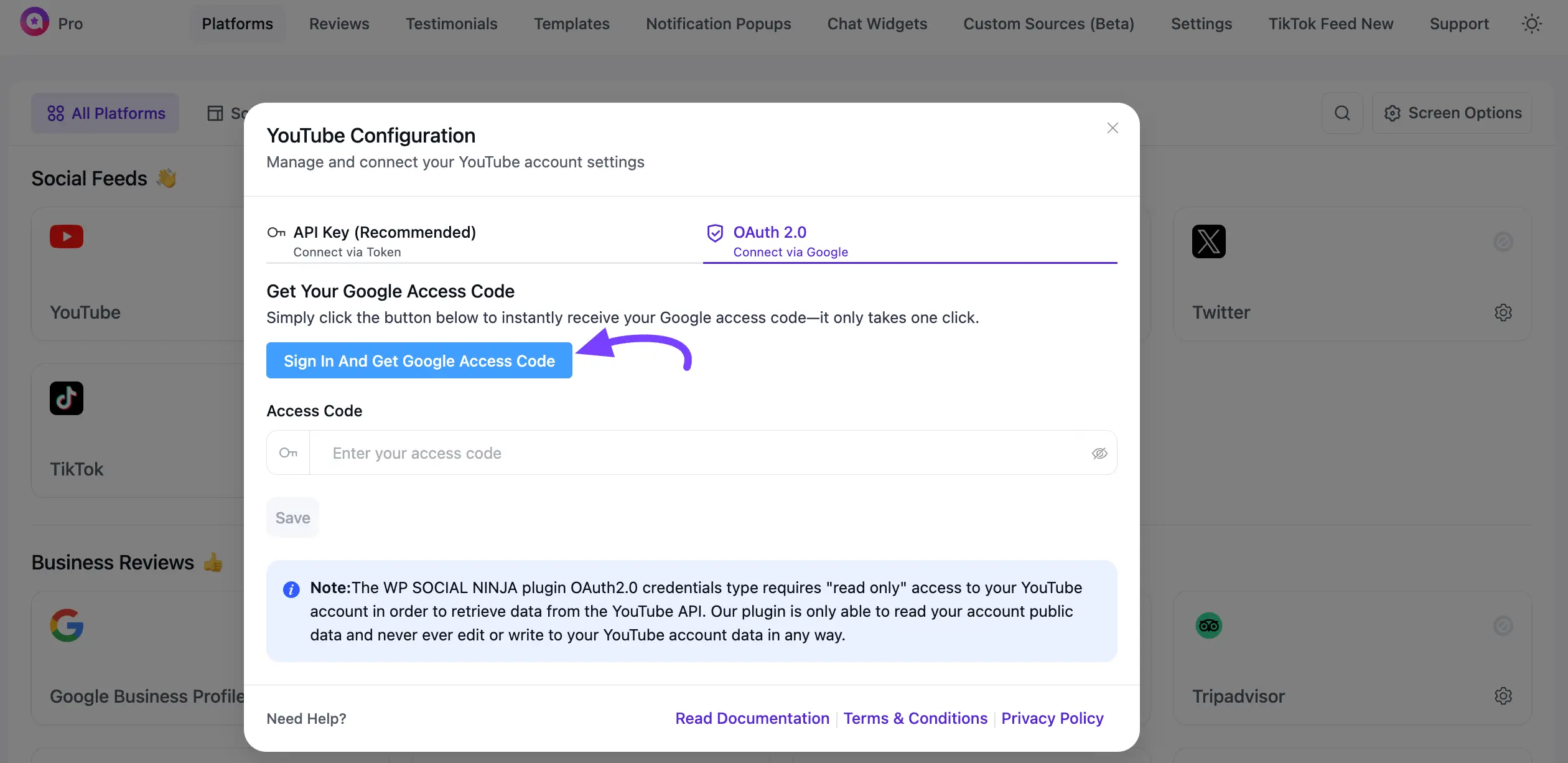Toggle light/dark mode with the sun icon
Screen dimensions: 1568x763
coord(1531,24)
